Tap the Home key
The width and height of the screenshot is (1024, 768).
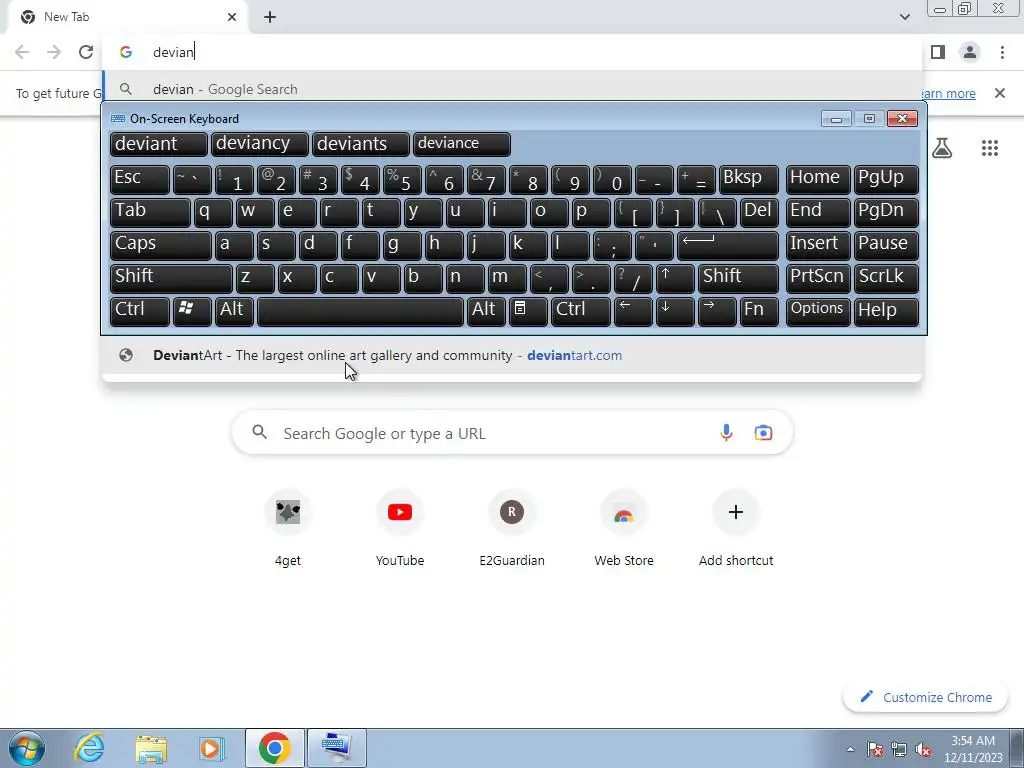818,179
